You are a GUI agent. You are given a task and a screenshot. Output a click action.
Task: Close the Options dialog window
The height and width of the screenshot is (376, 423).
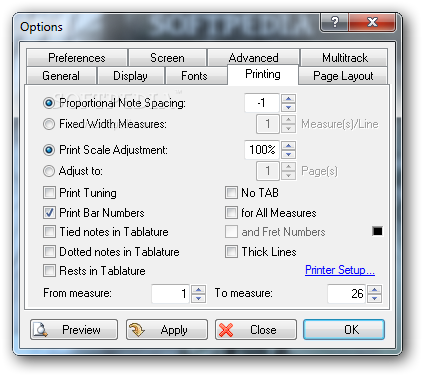pyautogui.click(x=372, y=22)
